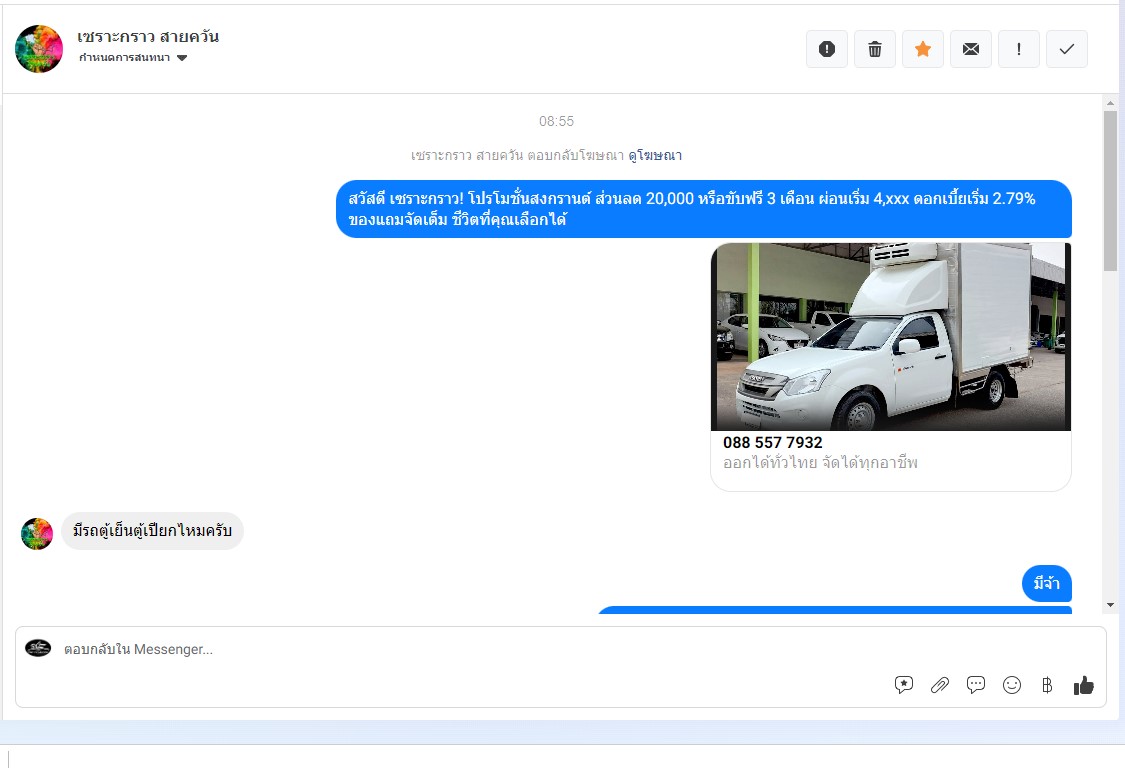The width and height of the screenshot is (1125, 768).
Task: Send a thumbs-up like
Action: point(1084,685)
